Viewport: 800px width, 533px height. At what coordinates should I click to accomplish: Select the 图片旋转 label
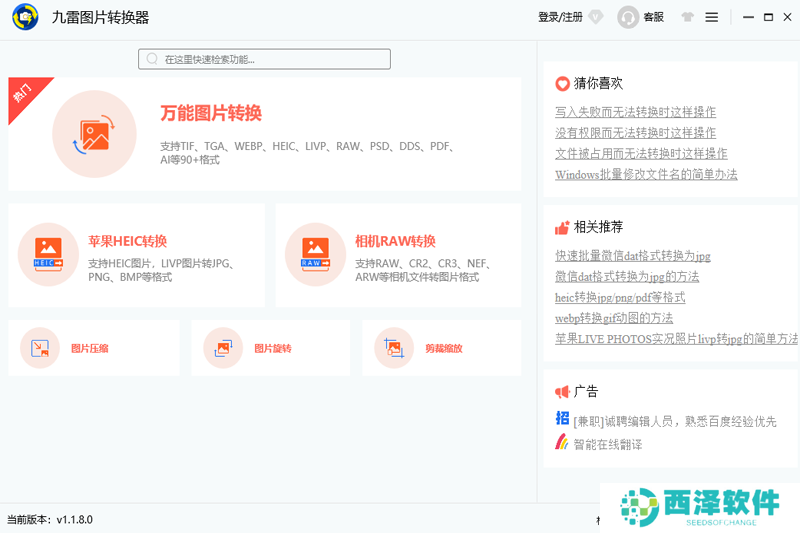point(272,348)
